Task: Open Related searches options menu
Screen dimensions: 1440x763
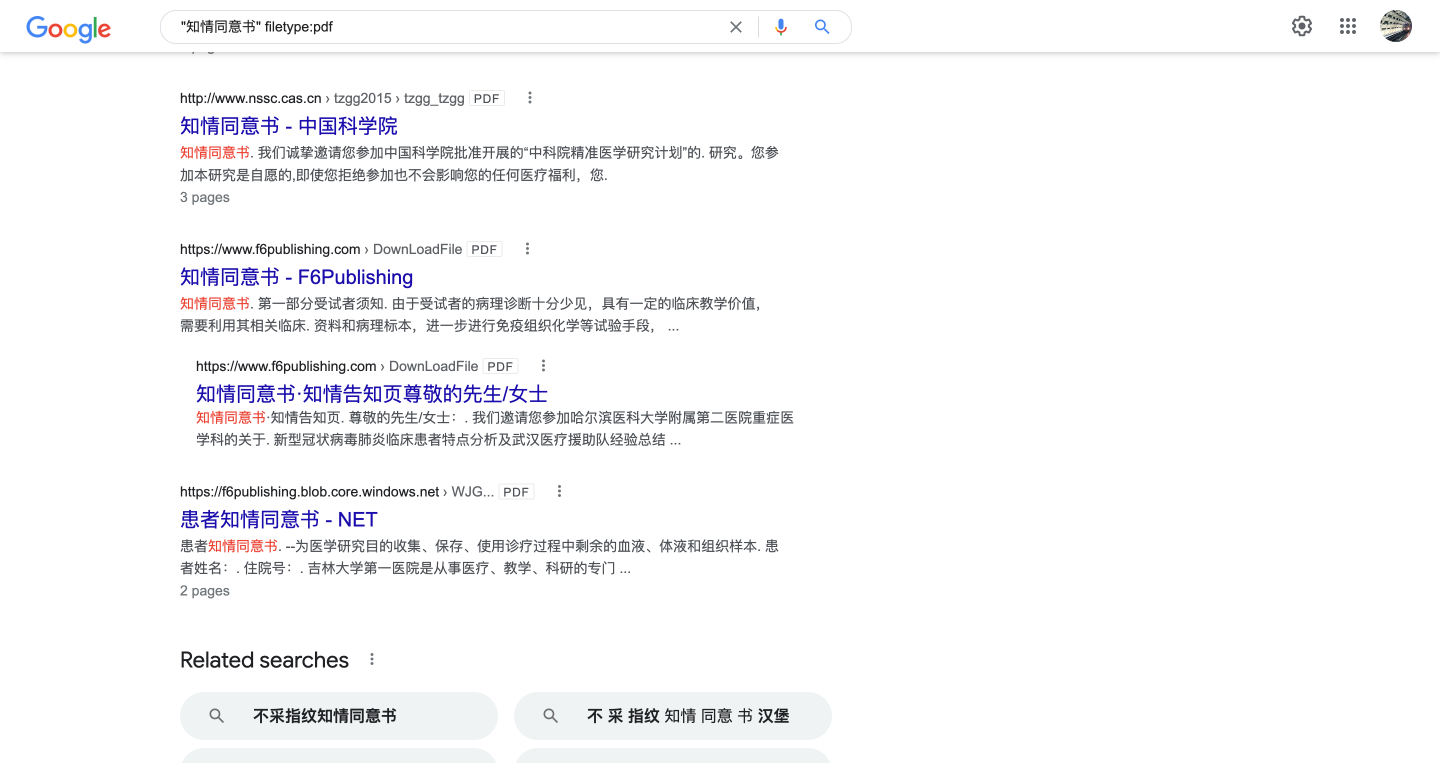Action: [372, 659]
